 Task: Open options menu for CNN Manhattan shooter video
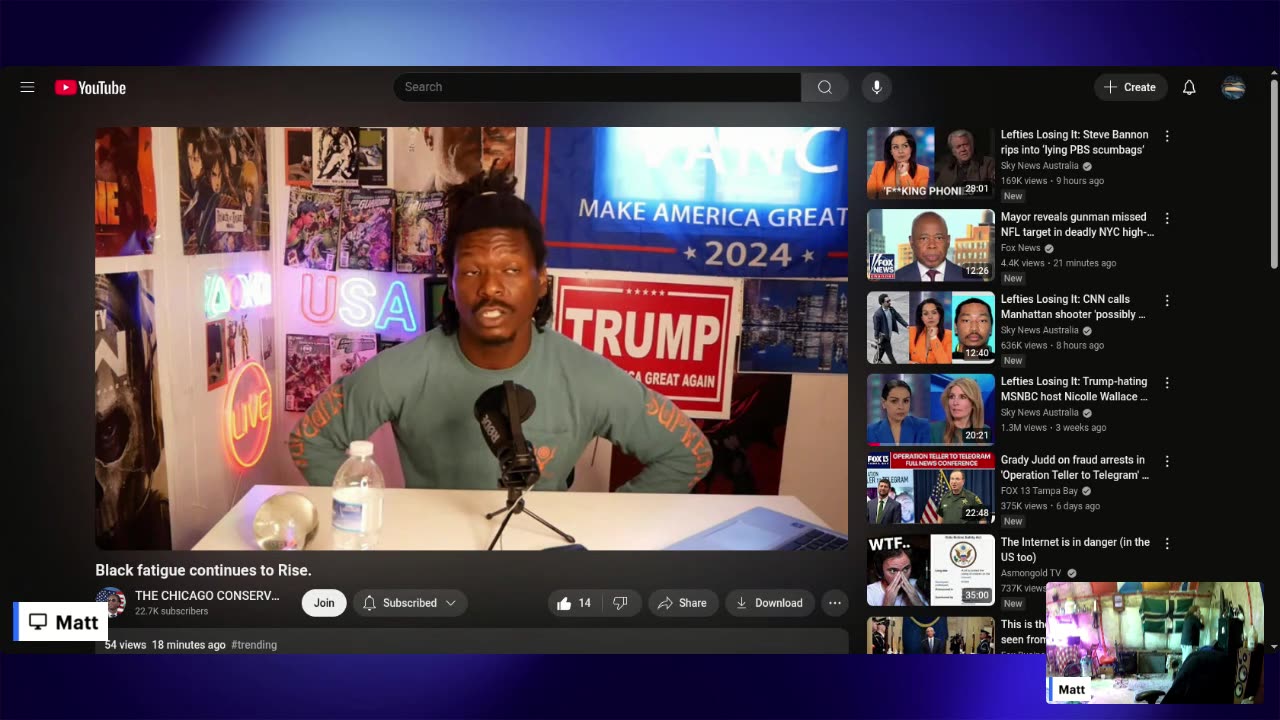[1166, 300]
